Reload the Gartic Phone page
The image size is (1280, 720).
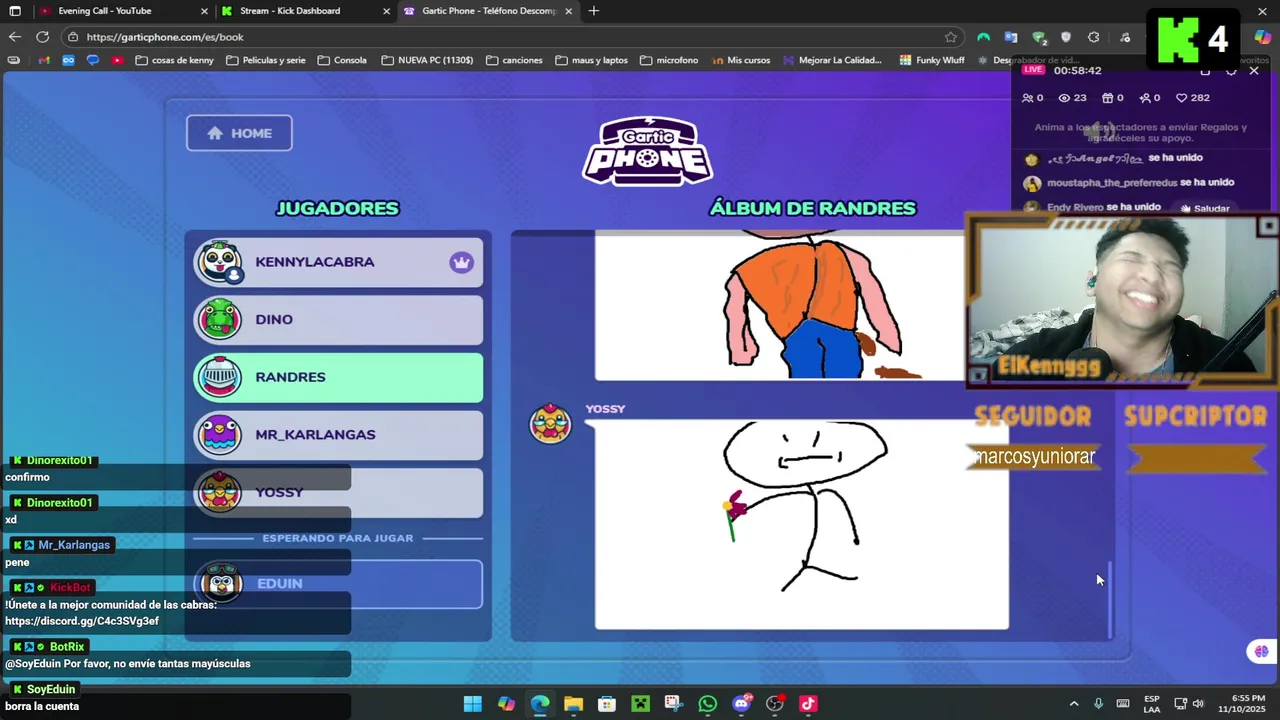pos(42,37)
